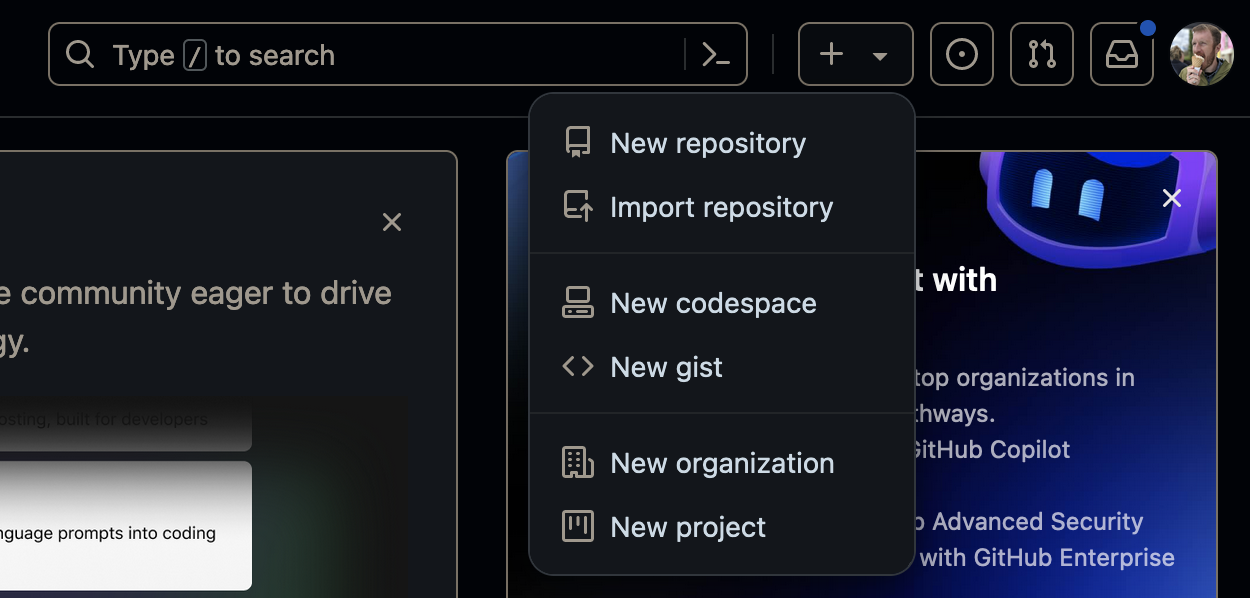Open the Issues icon in header
1250x598 pixels.
(961, 55)
